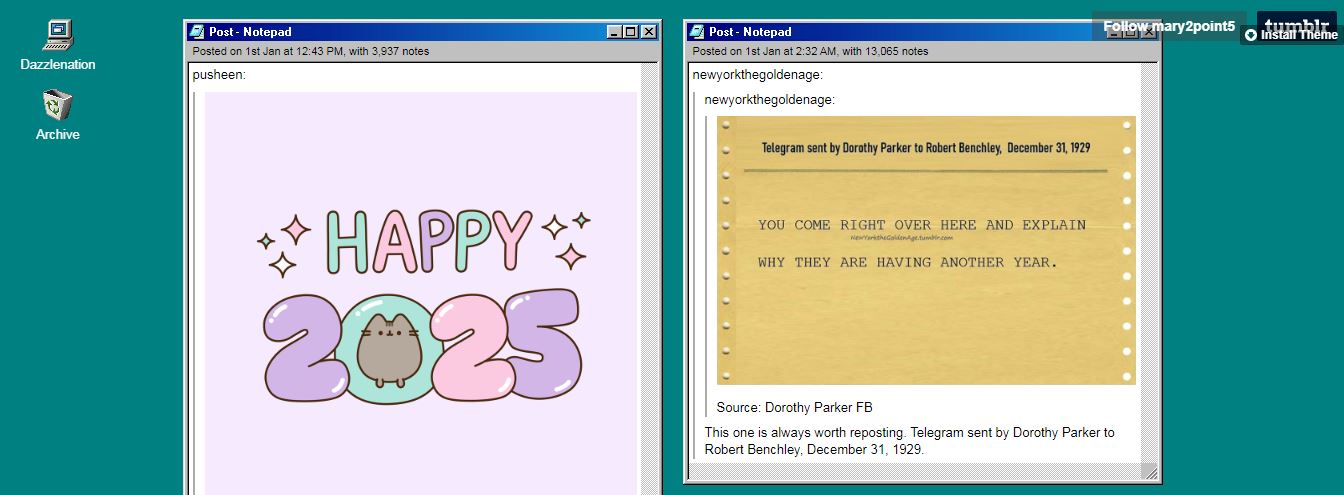Click the pusheen Post - Notepad window title text
The height and width of the screenshot is (495, 1344).
[250, 32]
